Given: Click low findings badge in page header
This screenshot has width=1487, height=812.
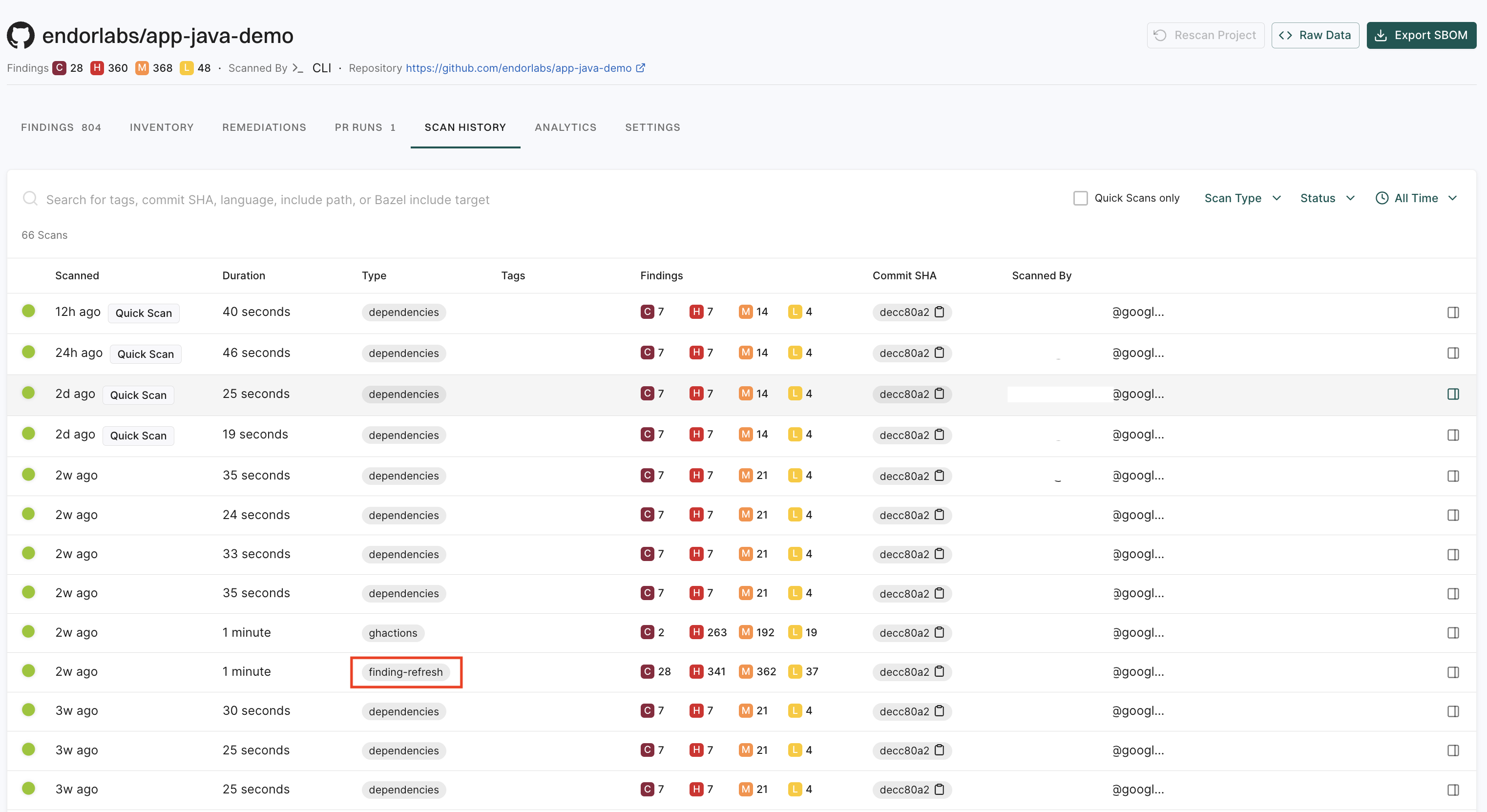Looking at the screenshot, I should point(187,68).
